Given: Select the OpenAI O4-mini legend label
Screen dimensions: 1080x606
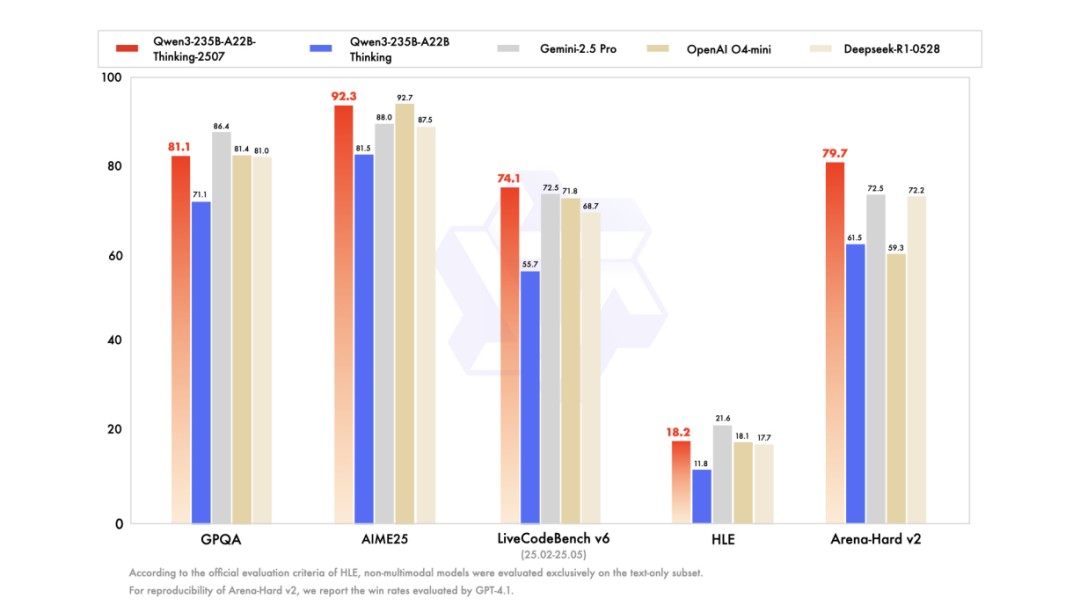Looking at the screenshot, I should [729, 49].
